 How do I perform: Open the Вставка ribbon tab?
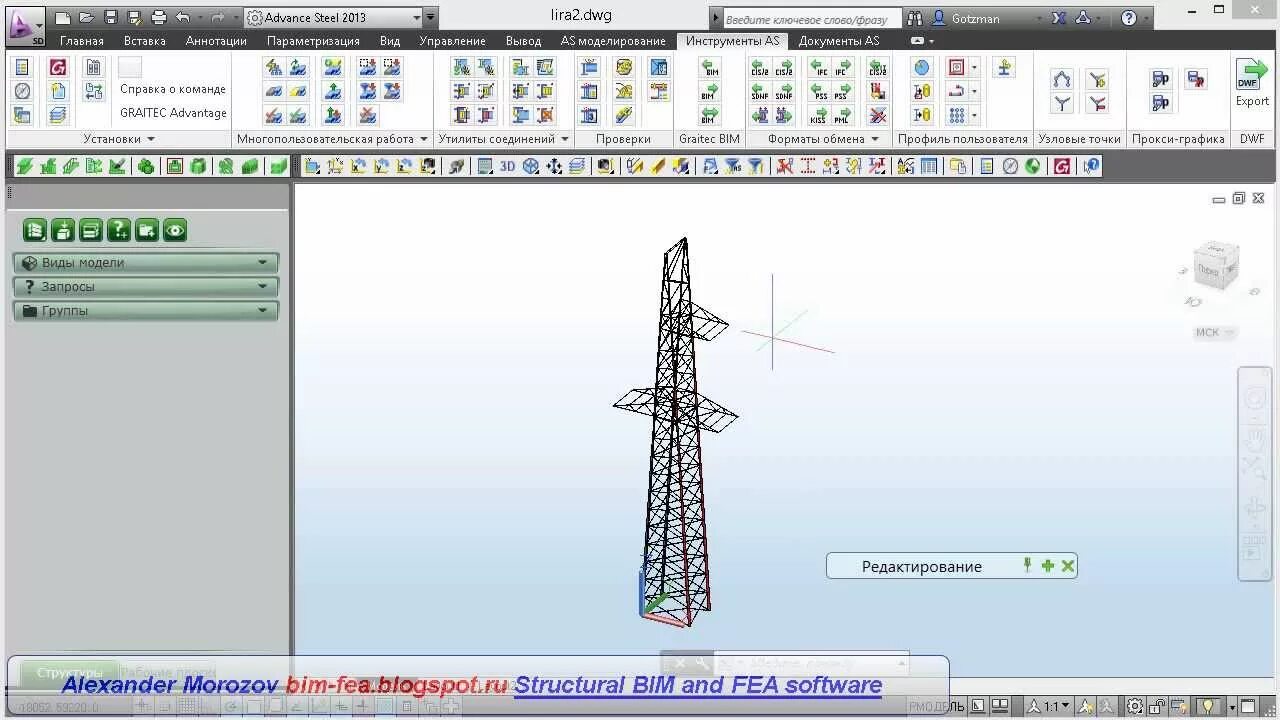coord(145,41)
